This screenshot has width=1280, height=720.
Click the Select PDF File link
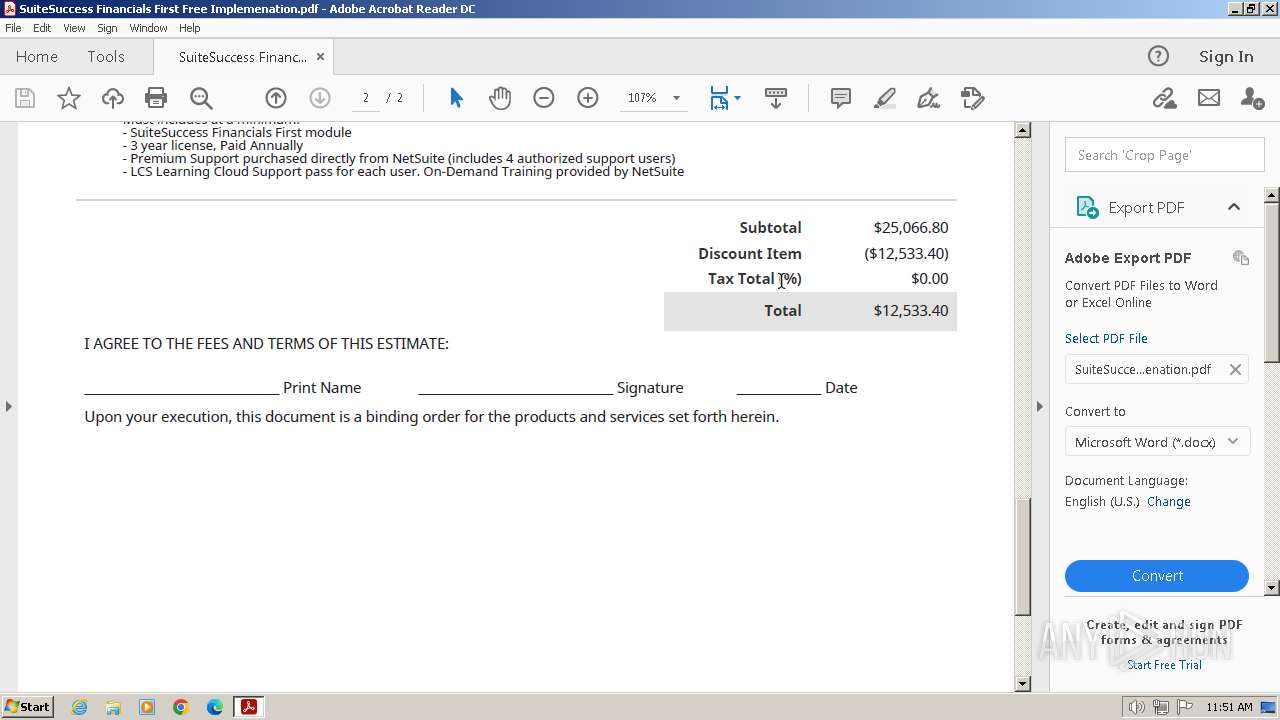click(1106, 338)
